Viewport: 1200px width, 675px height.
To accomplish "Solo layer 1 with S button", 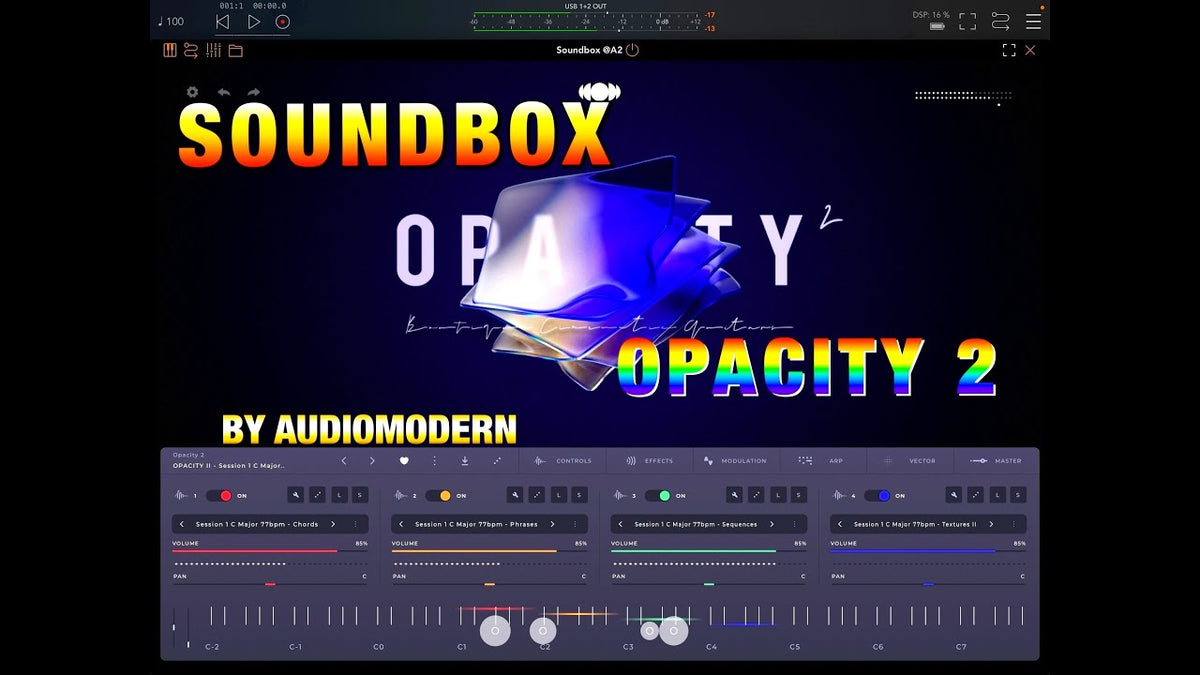I will coord(360,495).
